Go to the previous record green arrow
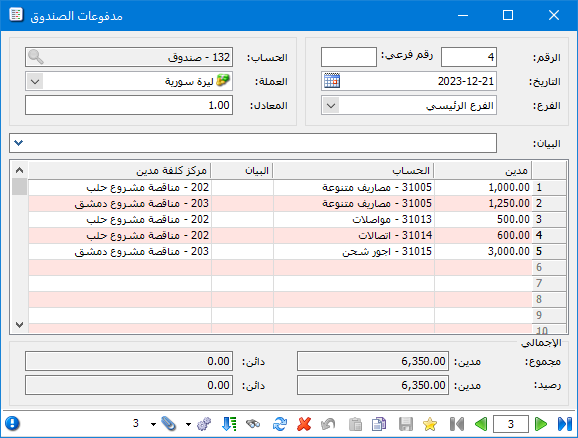Image resolution: width=578 pixels, height=438 pixels. coord(481,424)
